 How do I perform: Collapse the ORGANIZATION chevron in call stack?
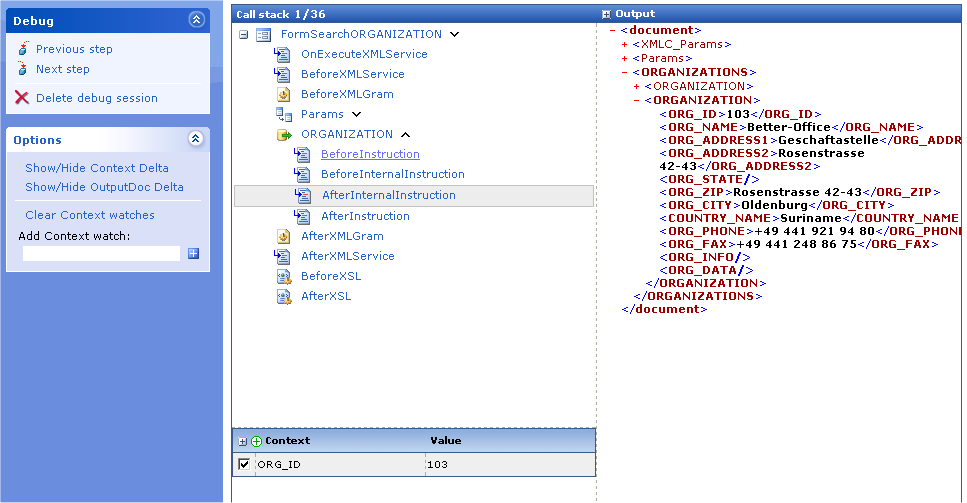[x=404, y=134]
